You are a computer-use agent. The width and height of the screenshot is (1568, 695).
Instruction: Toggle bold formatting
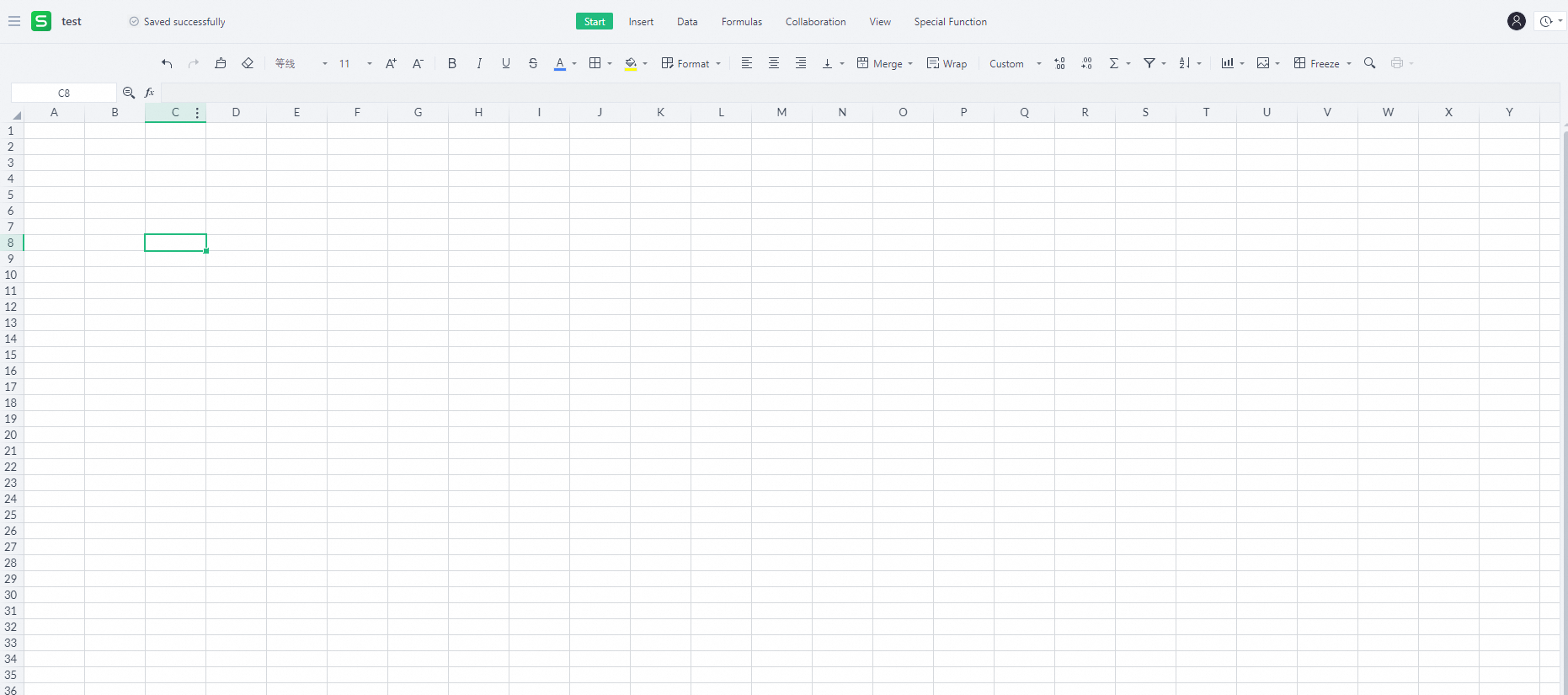click(452, 63)
